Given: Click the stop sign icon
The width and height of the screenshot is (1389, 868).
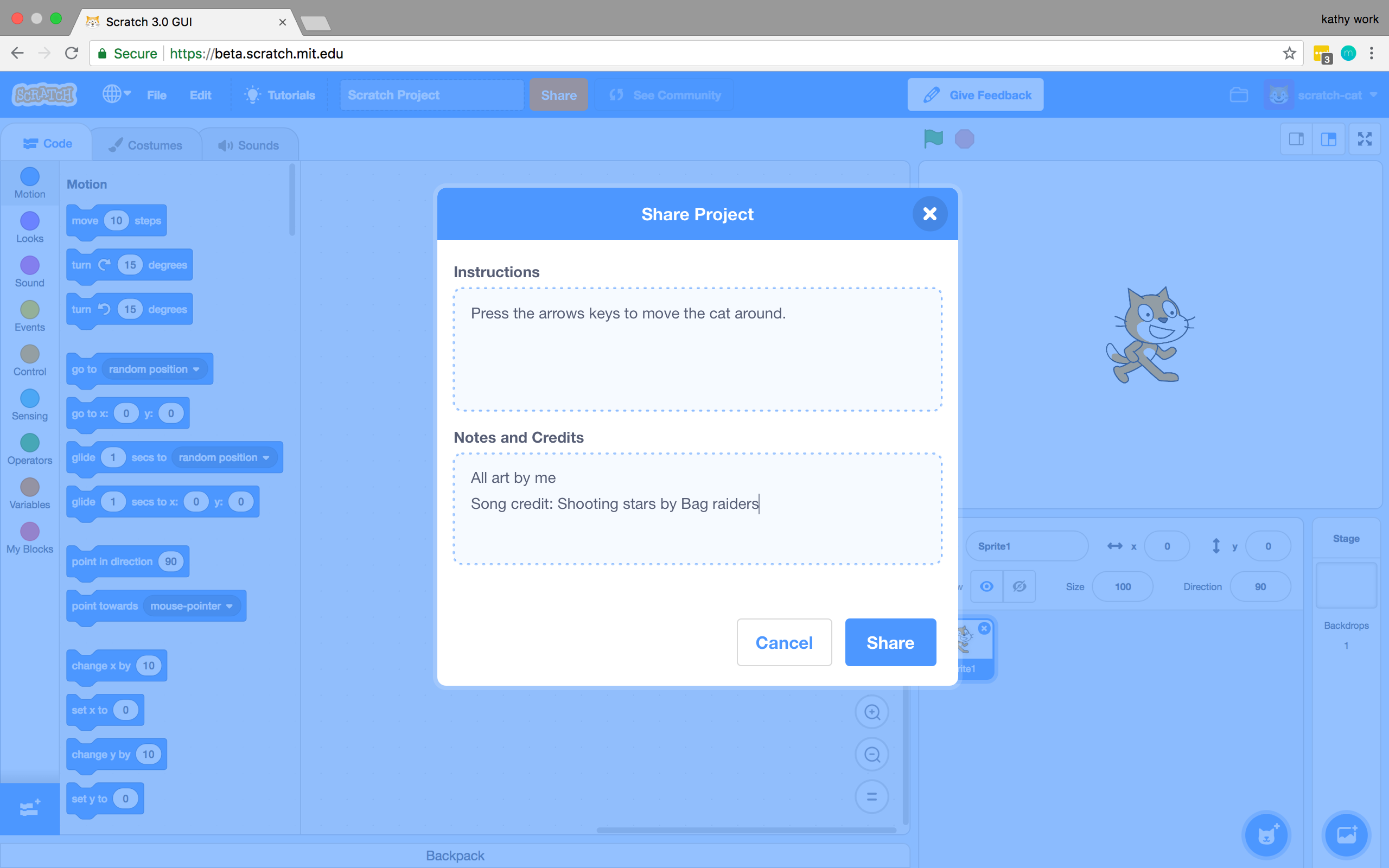Looking at the screenshot, I should [x=964, y=138].
